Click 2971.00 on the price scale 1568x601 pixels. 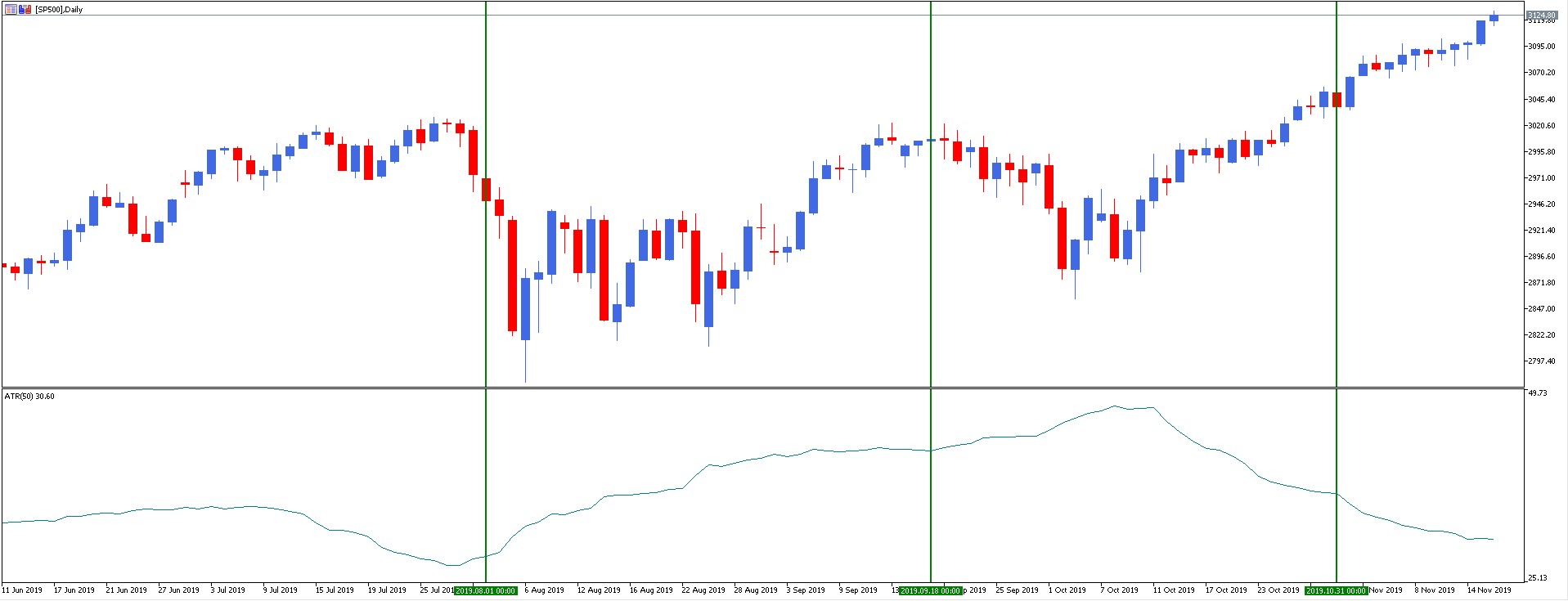tap(1542, 178)
